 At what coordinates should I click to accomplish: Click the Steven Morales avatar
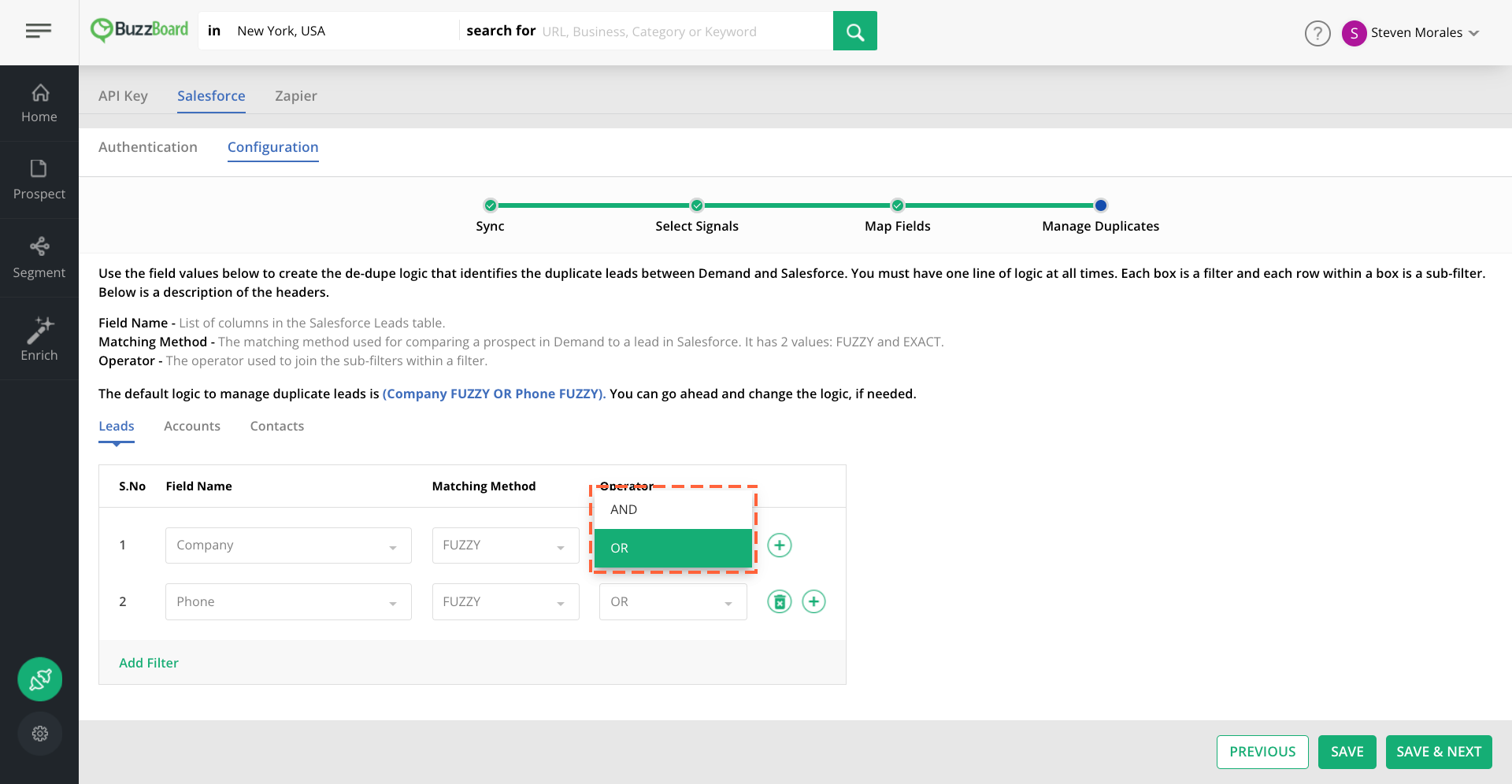click(1354, 33)
